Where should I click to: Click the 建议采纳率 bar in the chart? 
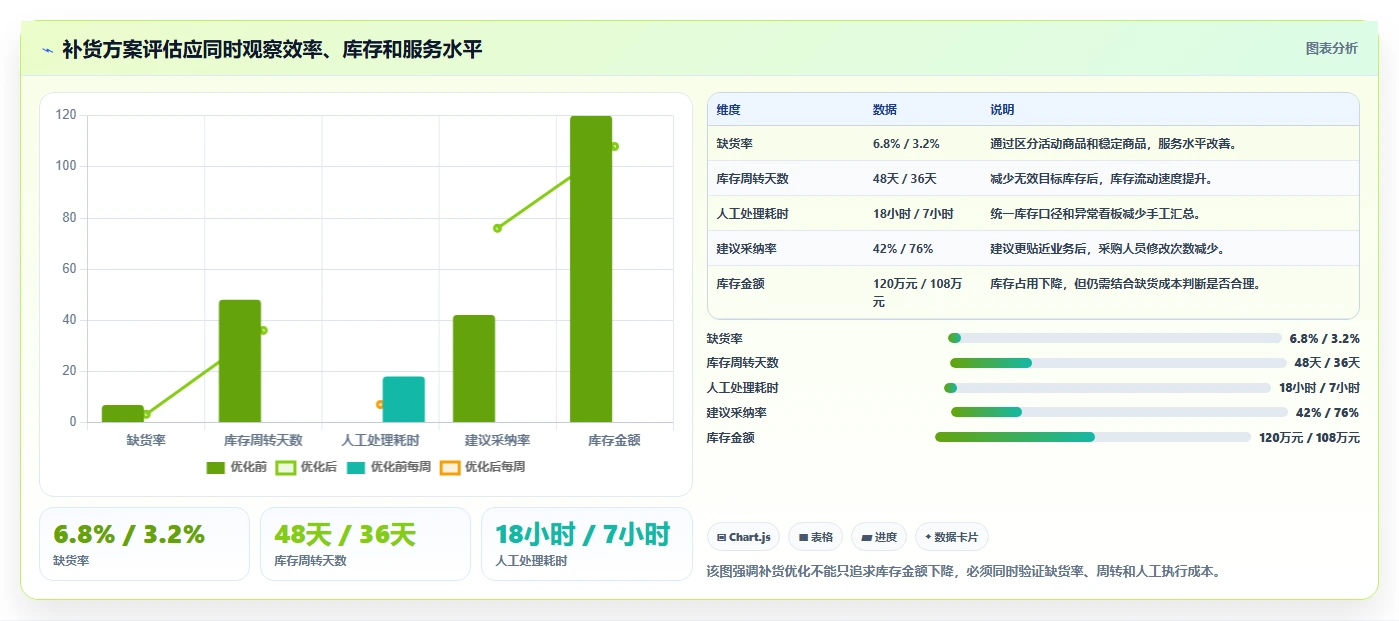474,369
